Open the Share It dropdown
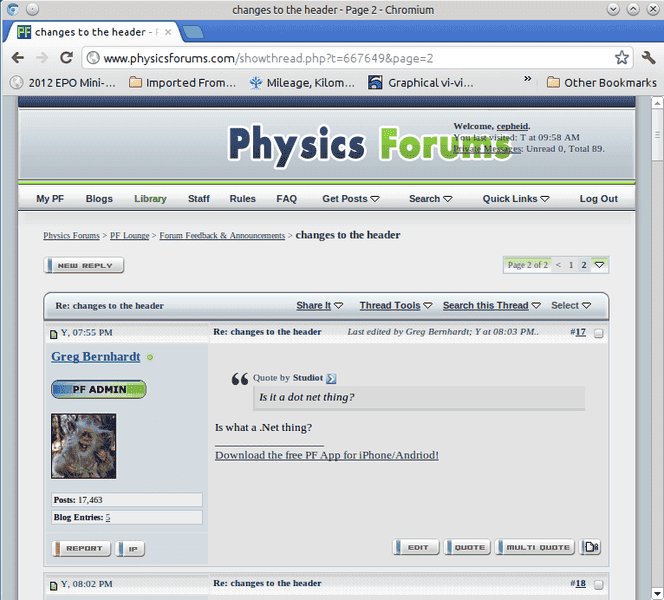 tap(319, 305)
